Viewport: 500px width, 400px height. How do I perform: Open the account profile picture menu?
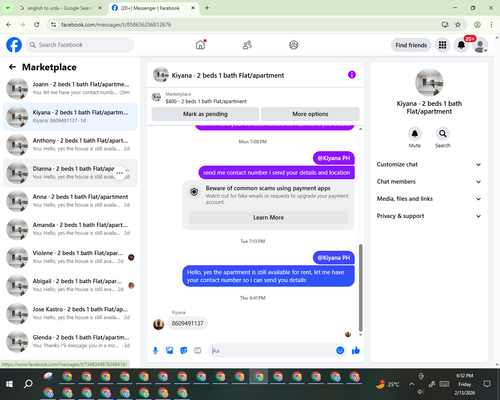point(480,45)
